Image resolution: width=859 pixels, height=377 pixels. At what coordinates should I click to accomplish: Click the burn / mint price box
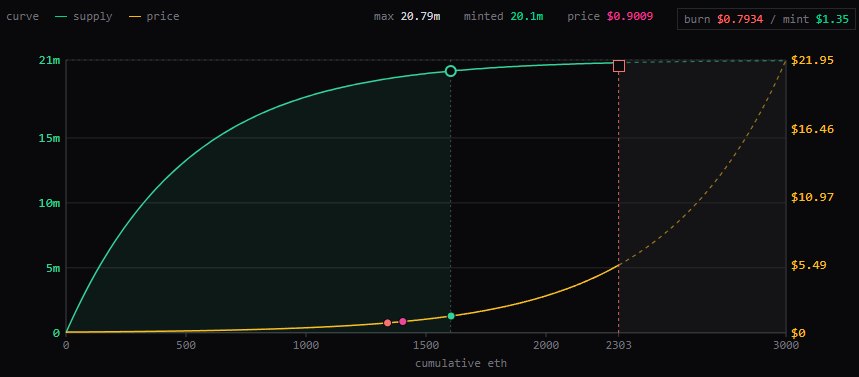pos(766,19)
